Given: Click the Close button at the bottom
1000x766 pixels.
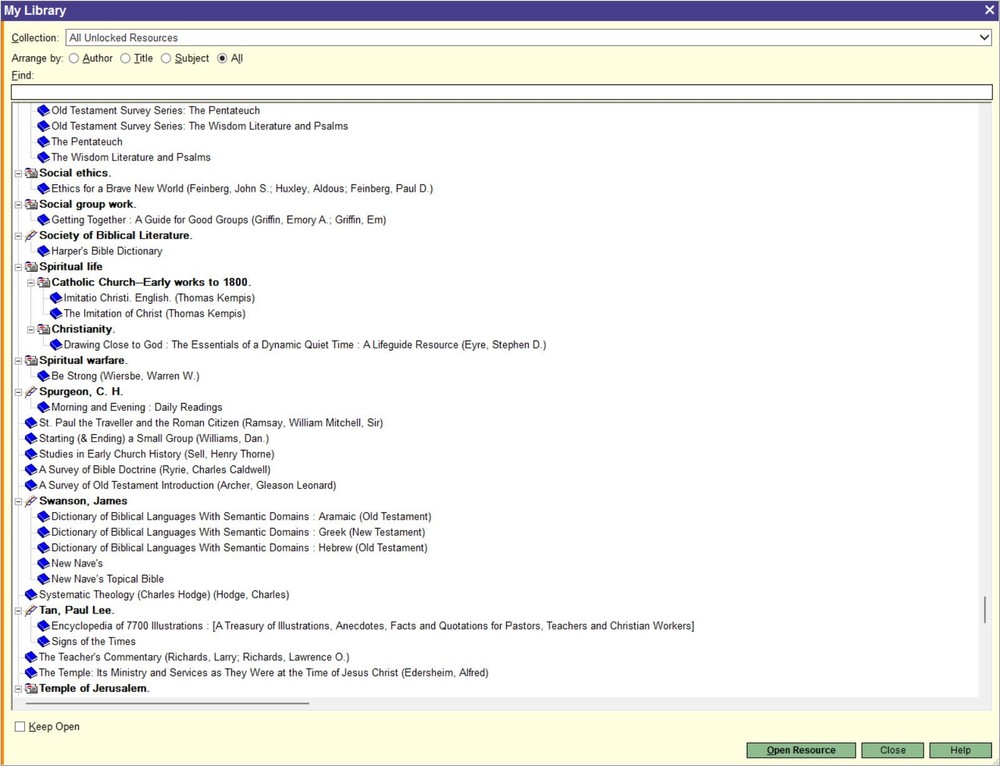Looking at the screenshot, I should 892,750.
